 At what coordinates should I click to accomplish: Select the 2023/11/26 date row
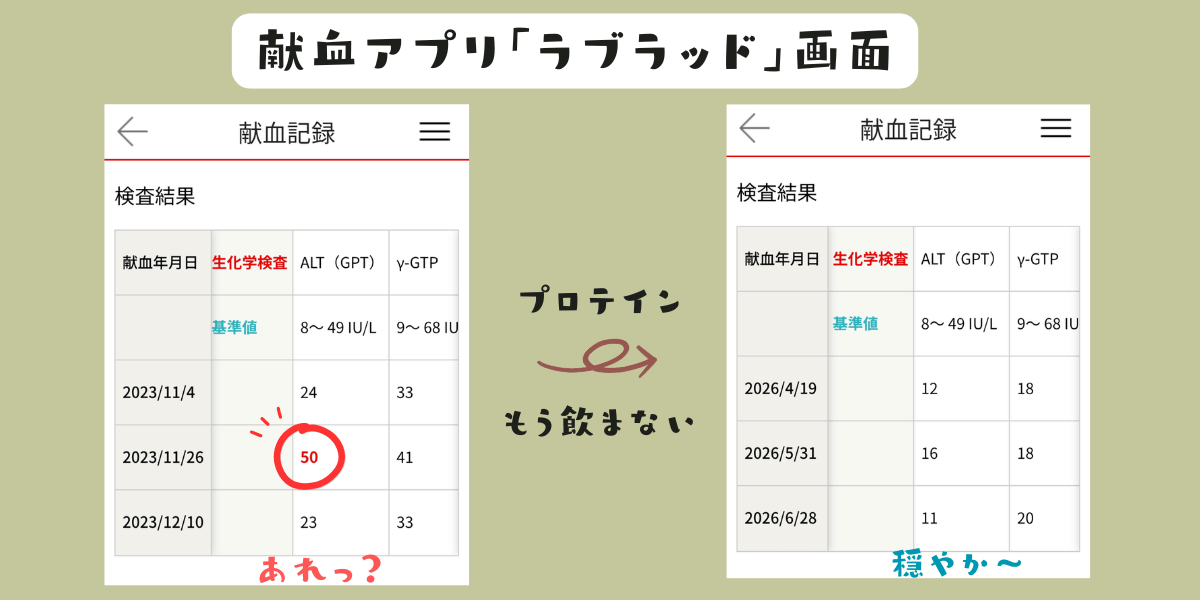tap(286, 457)
